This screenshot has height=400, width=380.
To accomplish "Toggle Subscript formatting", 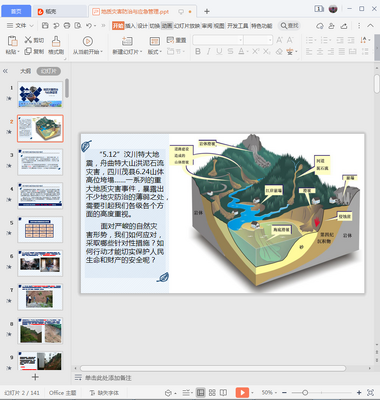I will click(x=267, y=51).
